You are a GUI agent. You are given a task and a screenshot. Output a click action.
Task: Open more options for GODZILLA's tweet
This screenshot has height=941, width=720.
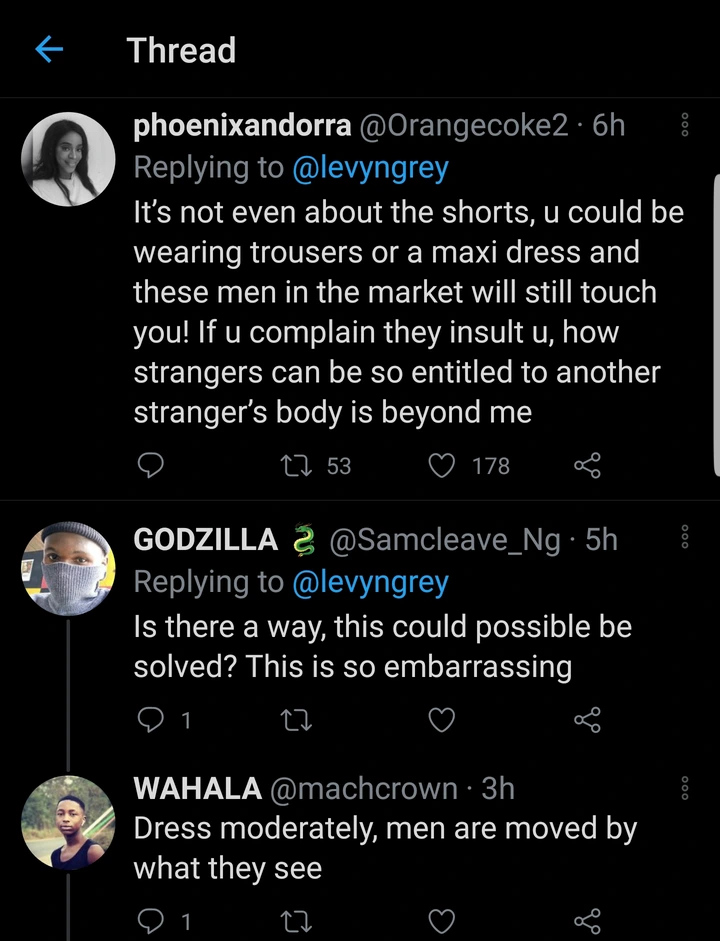pyautogui.click(x=685, y=539)
